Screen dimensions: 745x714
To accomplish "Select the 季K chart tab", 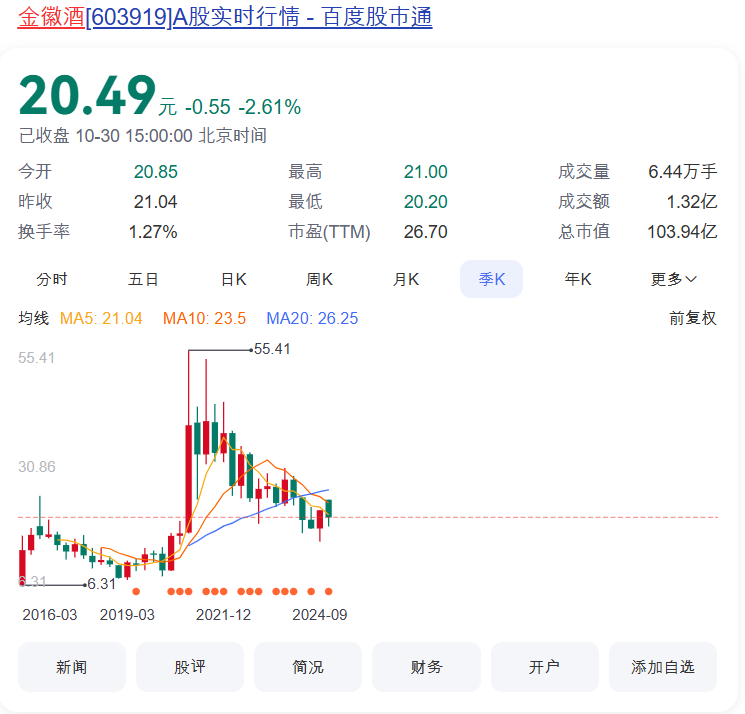I will 491,279.
